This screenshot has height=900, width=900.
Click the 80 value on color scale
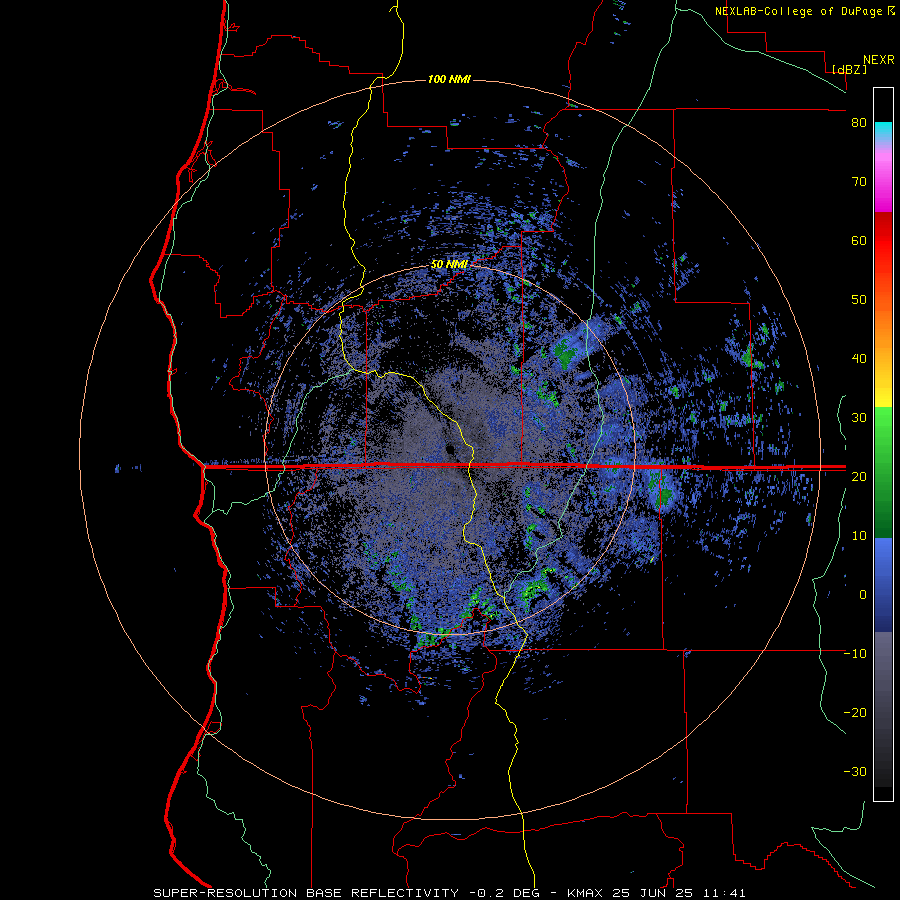pyautogui.click(x=859, y=123)
